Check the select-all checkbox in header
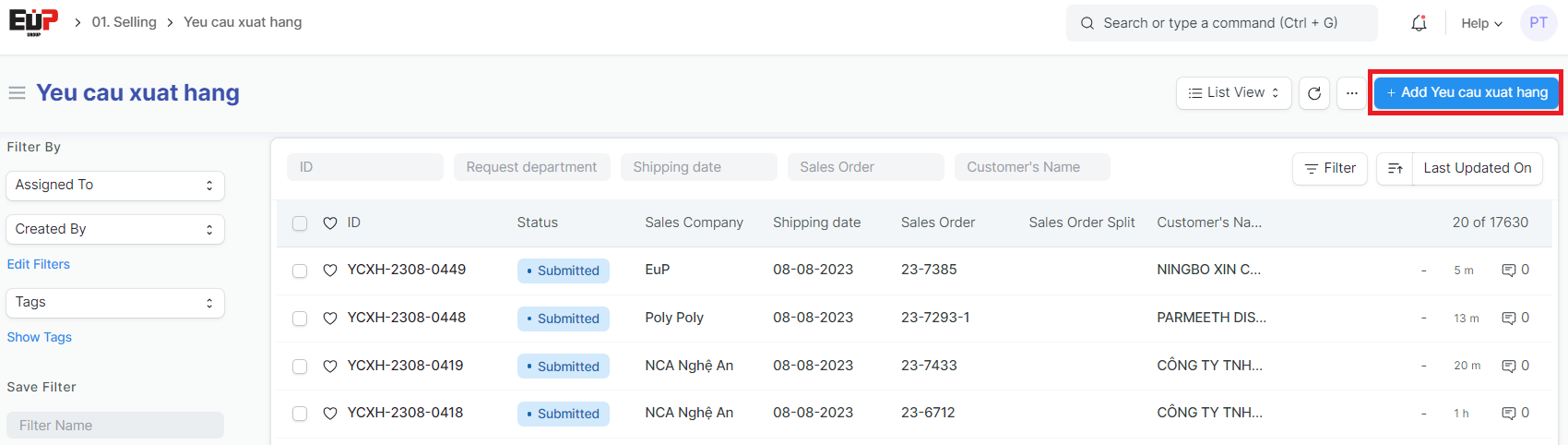 (300, 223)
